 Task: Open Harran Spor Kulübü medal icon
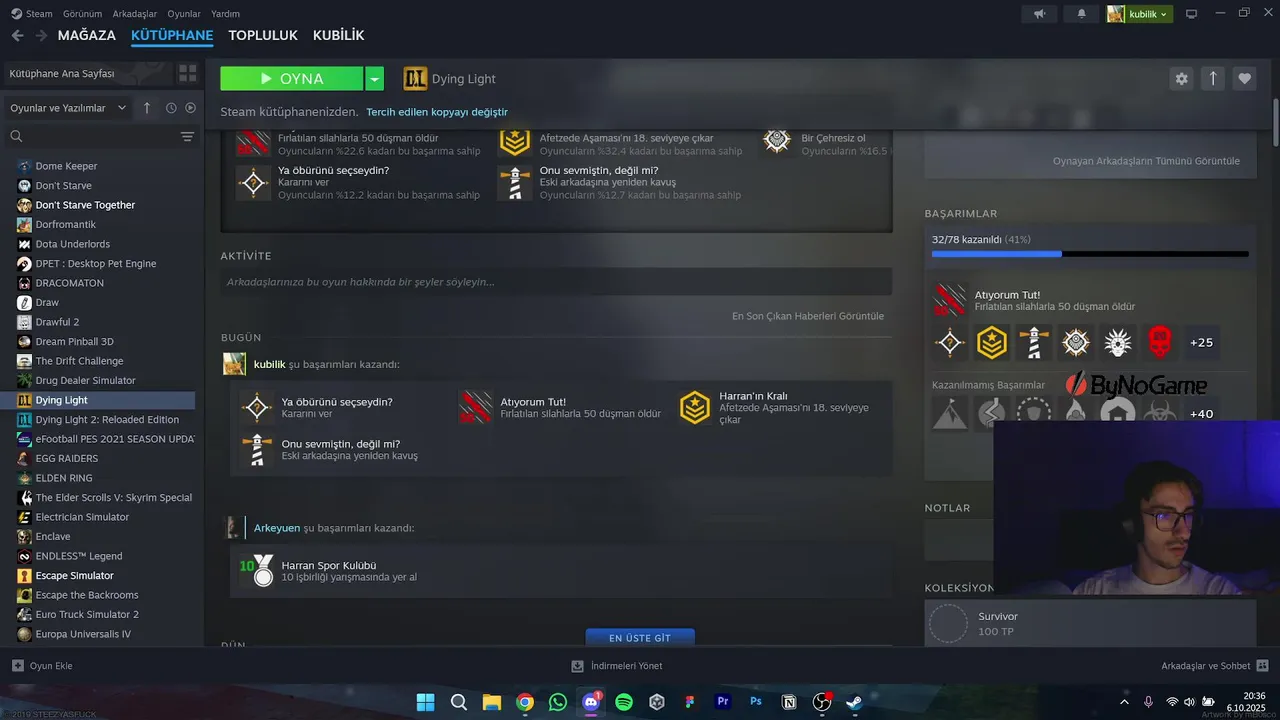(257, 571)
